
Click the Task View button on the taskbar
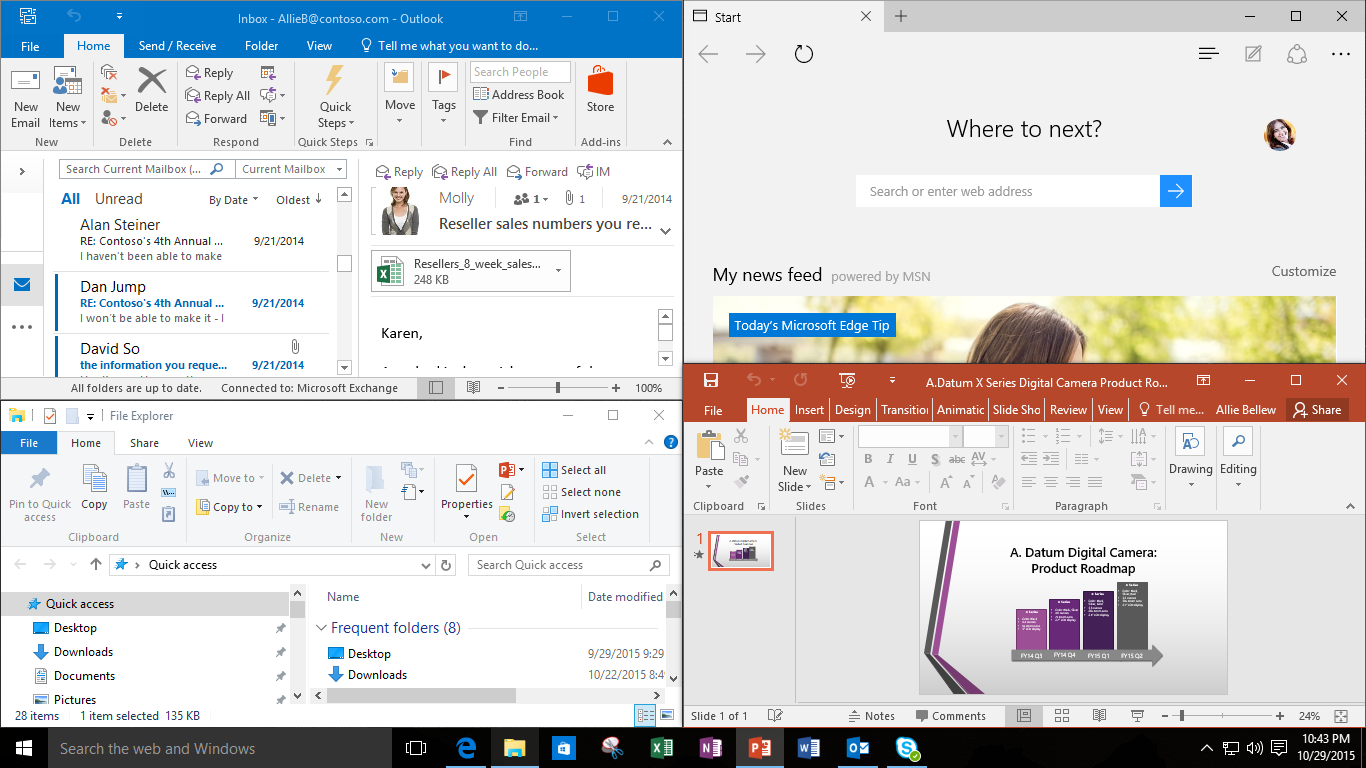pos(416,748)
